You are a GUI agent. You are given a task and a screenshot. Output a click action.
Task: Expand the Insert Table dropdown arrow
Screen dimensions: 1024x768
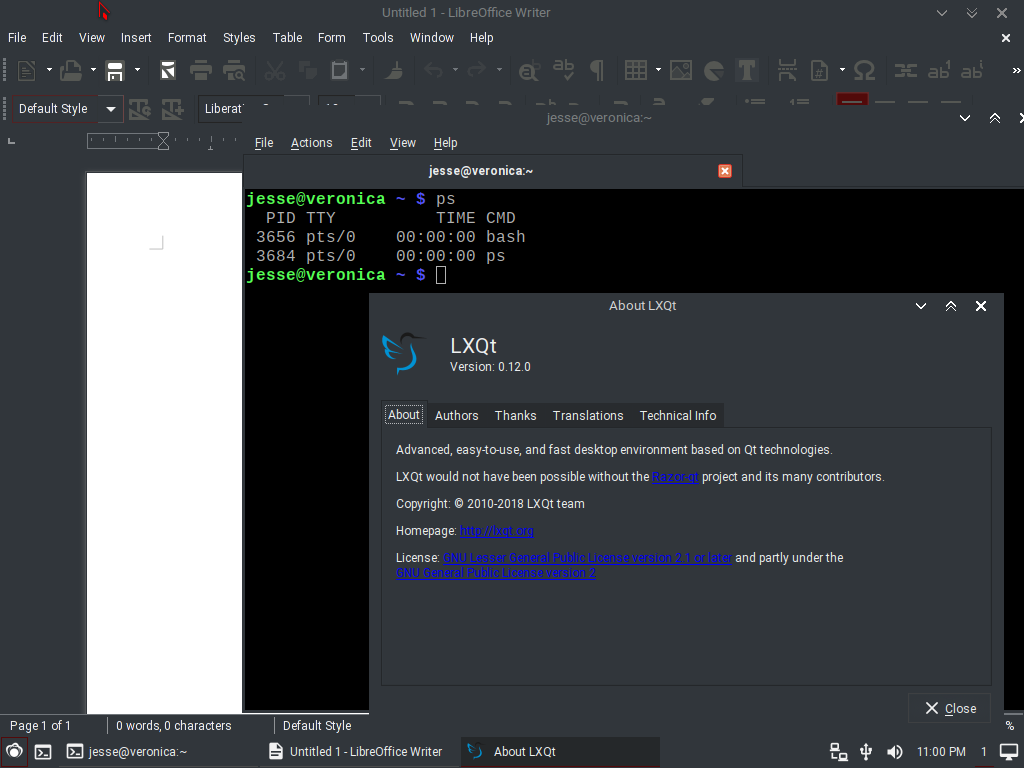[658, 70]
